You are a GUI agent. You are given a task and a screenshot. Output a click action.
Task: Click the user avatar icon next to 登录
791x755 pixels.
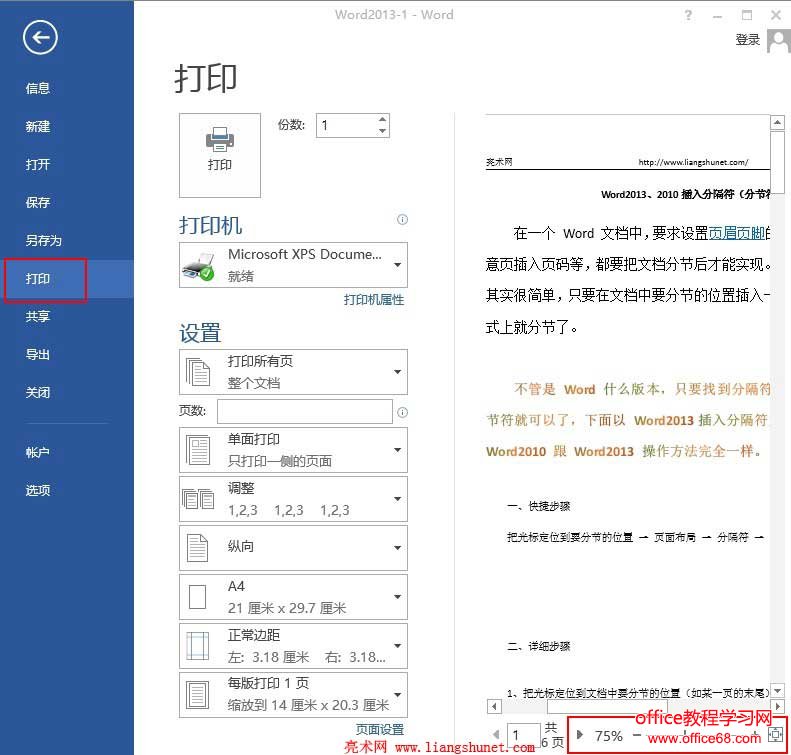coord(778,40)
